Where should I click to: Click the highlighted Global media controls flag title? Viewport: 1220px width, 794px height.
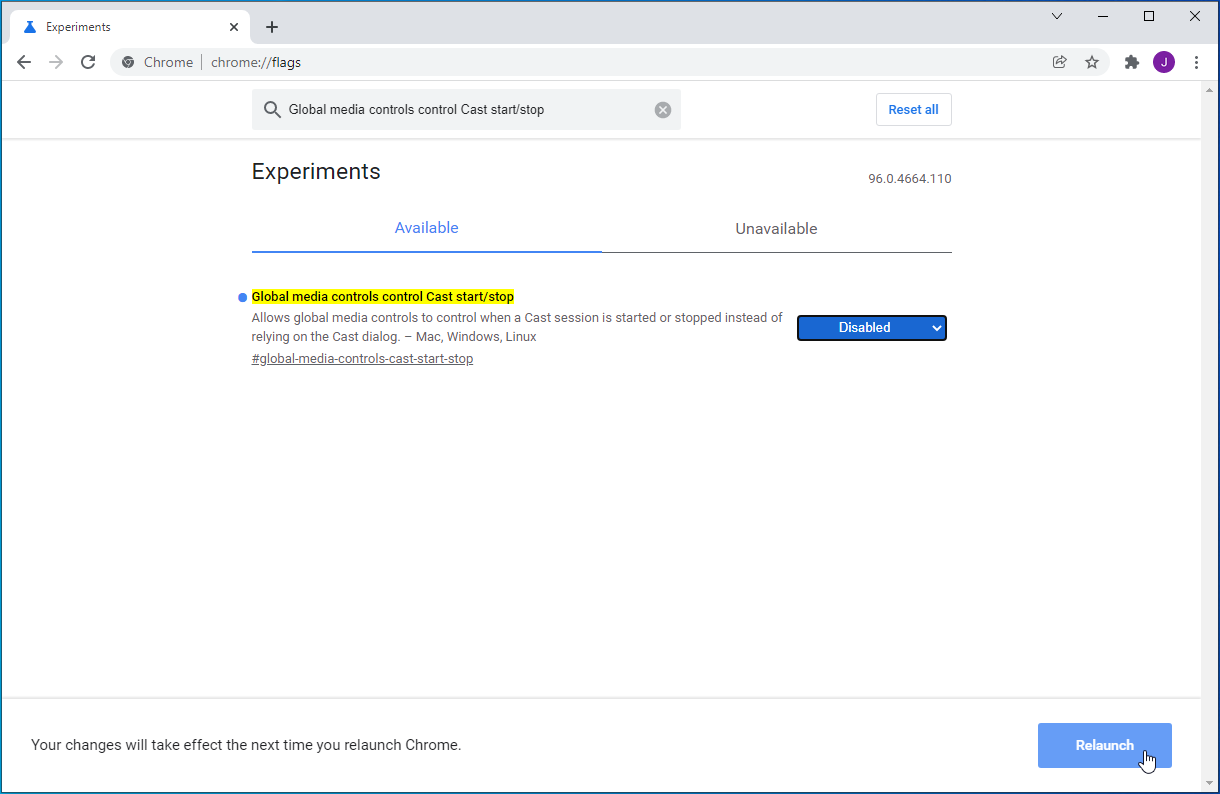(382, 297)
